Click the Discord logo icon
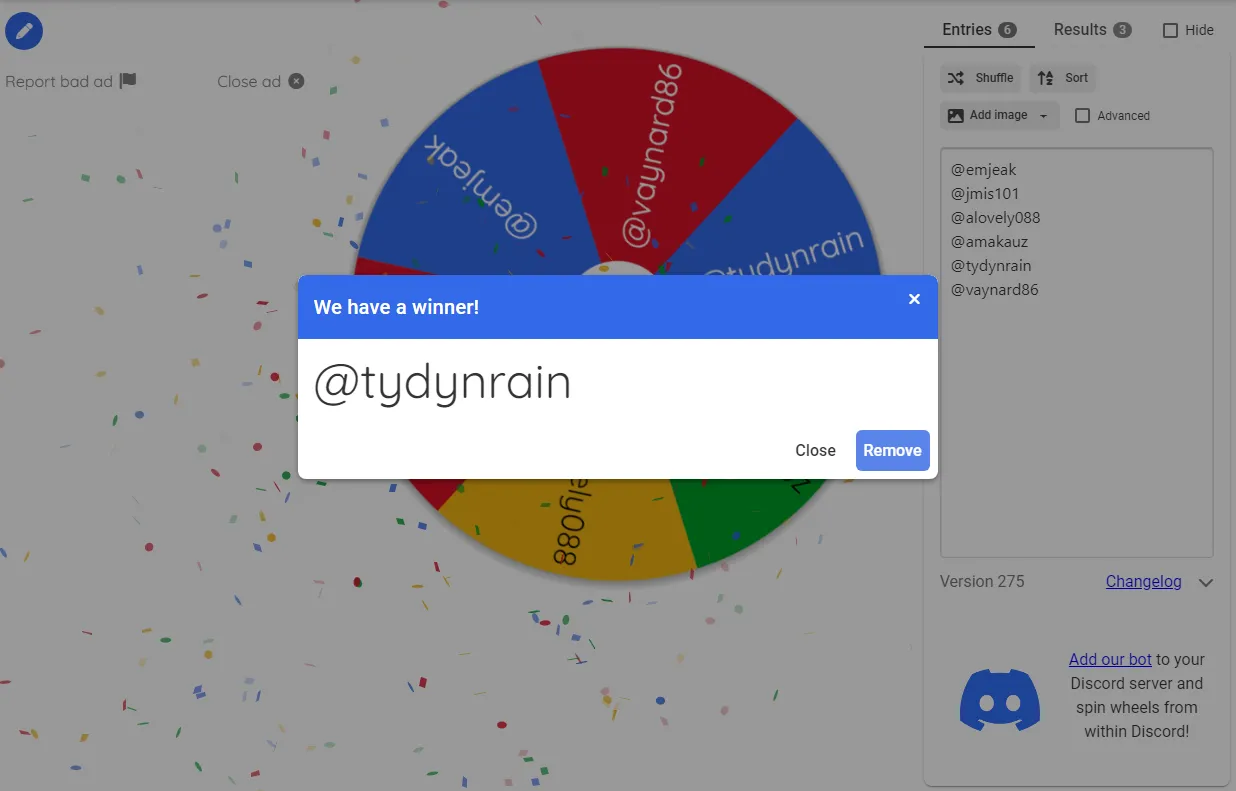Image resolution: width=1236 pixels, height=791 pixels. pyautogui.click(x=1000, y=700)
